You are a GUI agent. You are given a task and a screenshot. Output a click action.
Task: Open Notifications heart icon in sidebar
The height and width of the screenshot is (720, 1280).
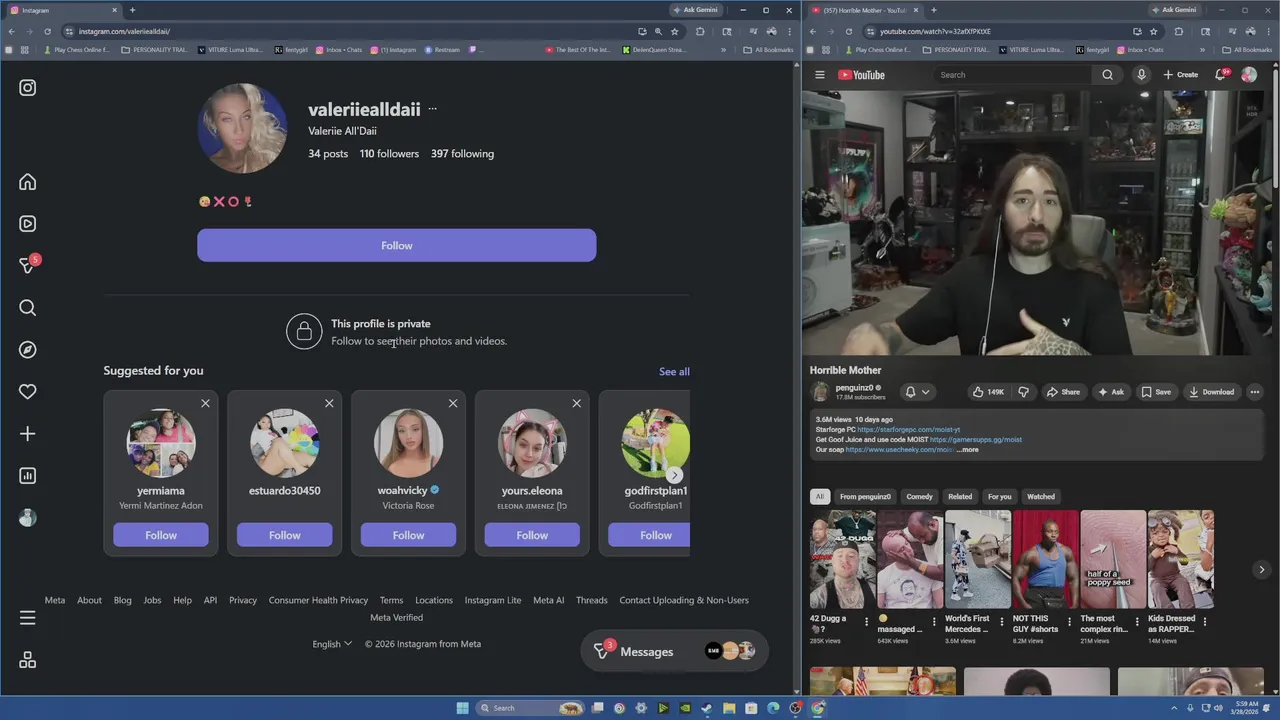click(28, 392)
